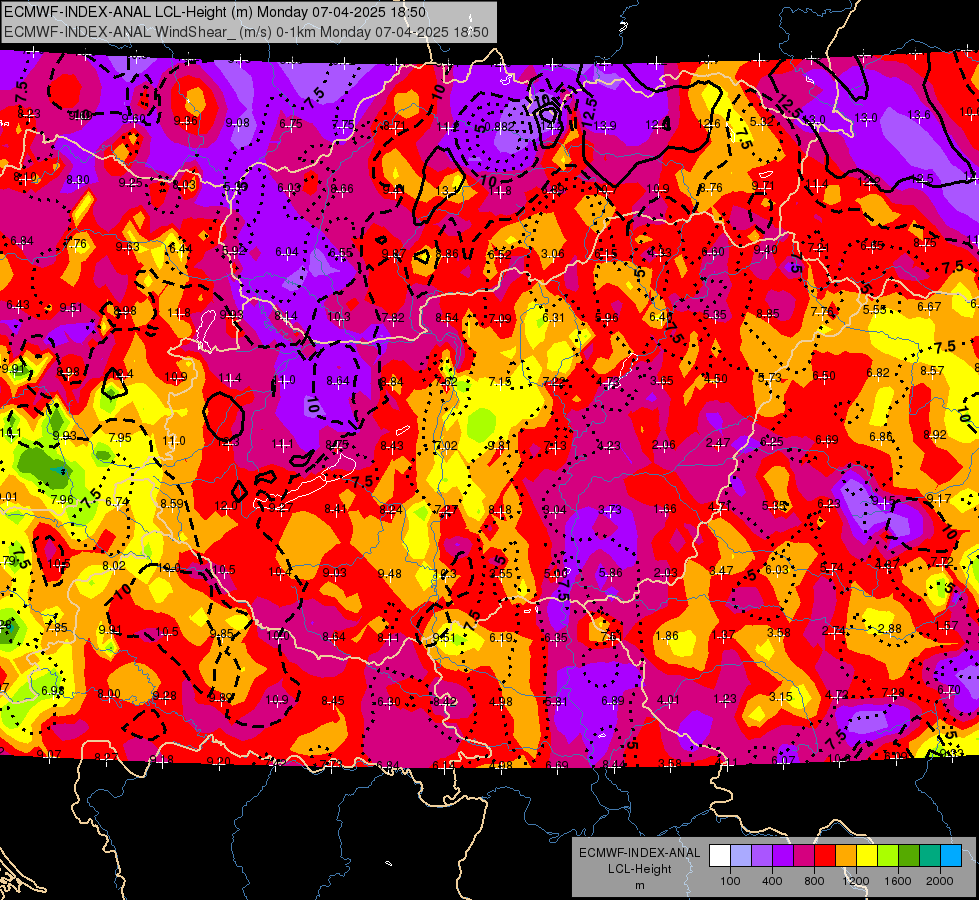Click the grid value 4.71

[x=719, y=507]
